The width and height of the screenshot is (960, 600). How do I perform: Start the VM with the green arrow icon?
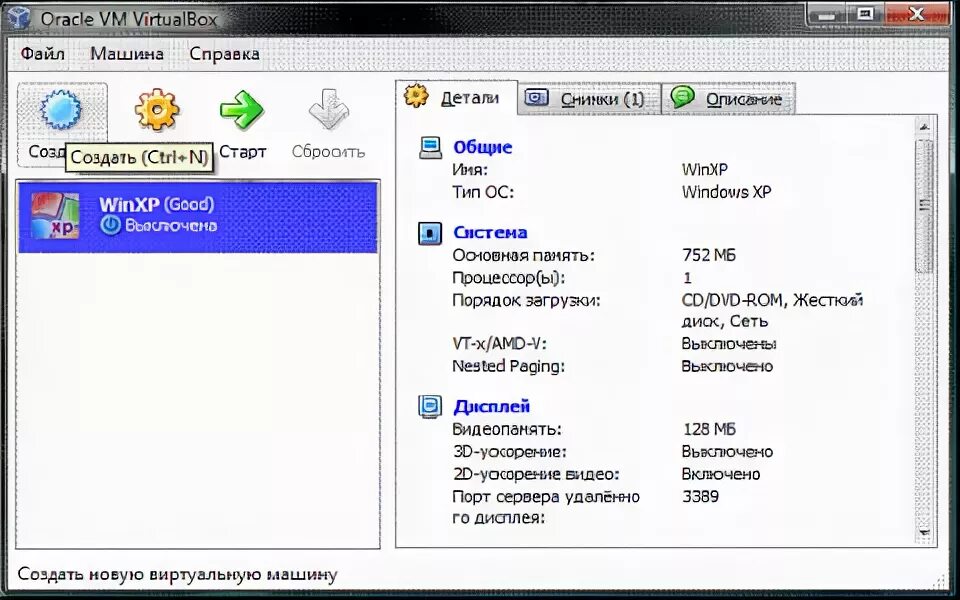tap(242, 110)
